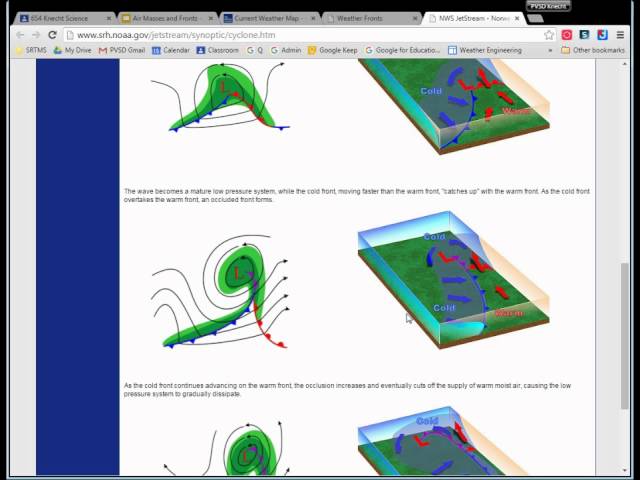Click the occluded front cyclone map diagram

pyautogui.click(x=220, y=292)
